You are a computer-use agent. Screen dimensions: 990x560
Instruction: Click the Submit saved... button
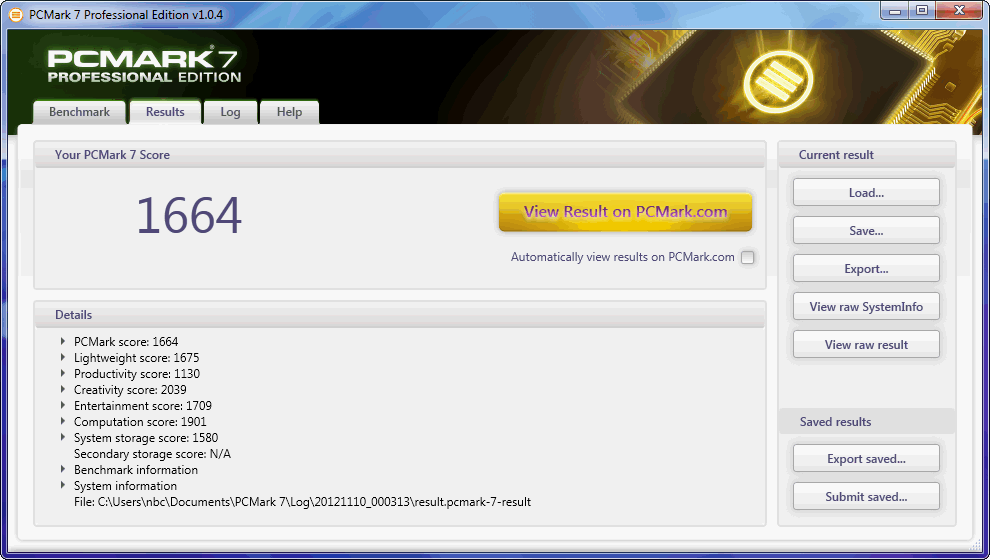(x=866, y=496)
